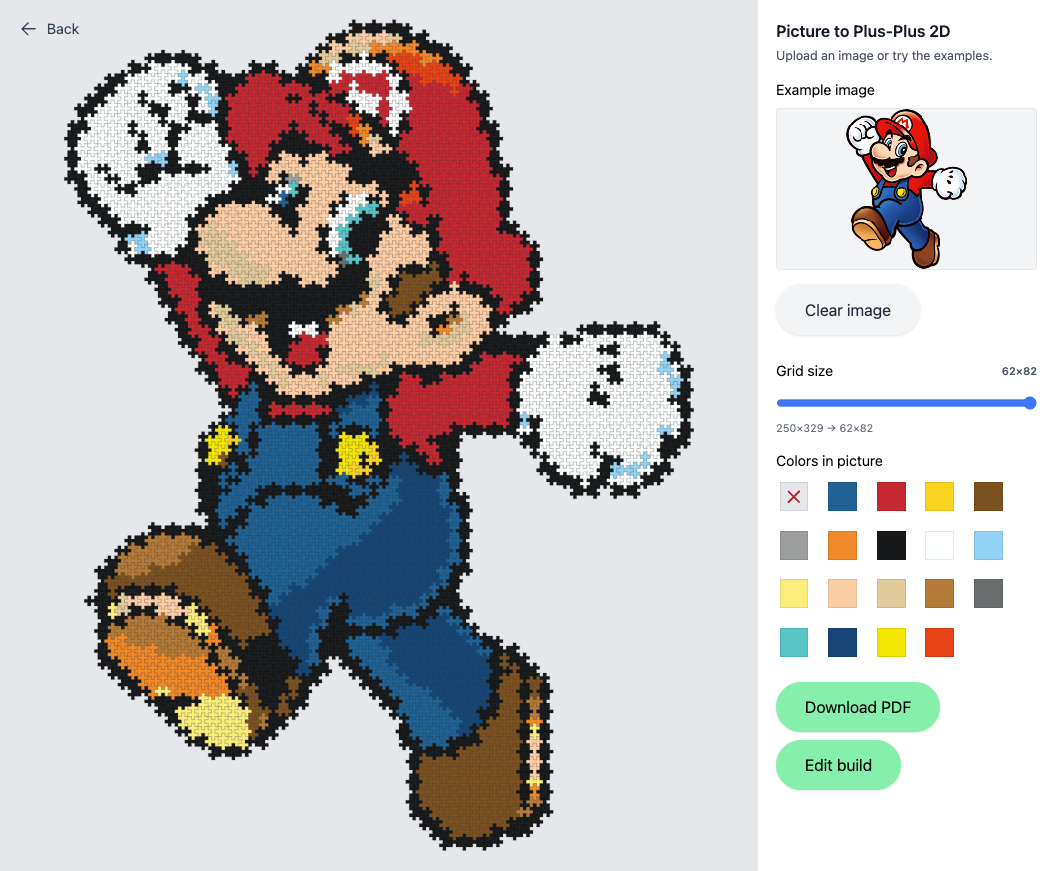Select the light brown caramel swatch
Screen dimensions: 1055x871
(939, 593)
